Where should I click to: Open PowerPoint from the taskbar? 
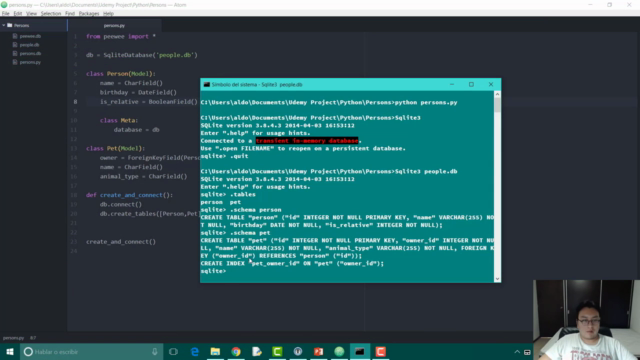tap(319, 352)
